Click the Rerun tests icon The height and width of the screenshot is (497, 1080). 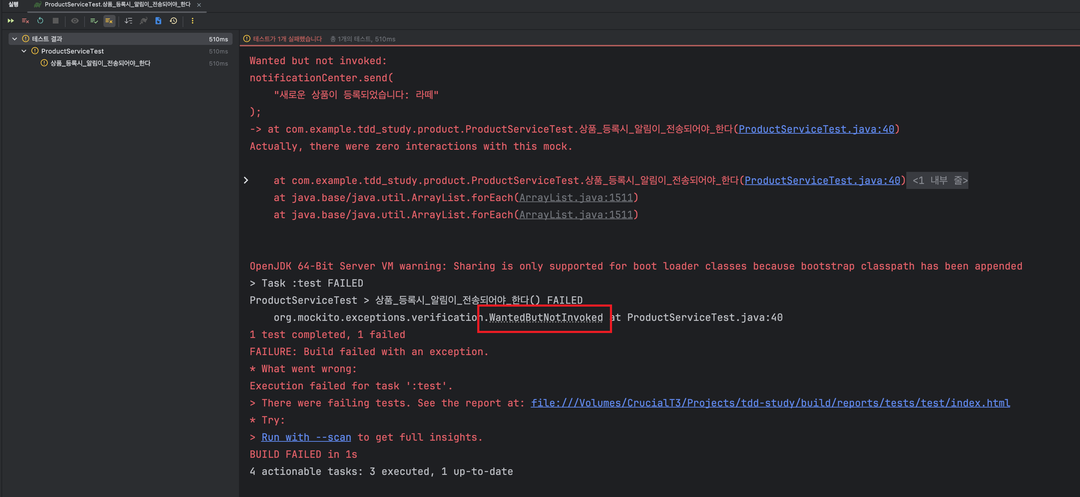(x=11, y=20)
